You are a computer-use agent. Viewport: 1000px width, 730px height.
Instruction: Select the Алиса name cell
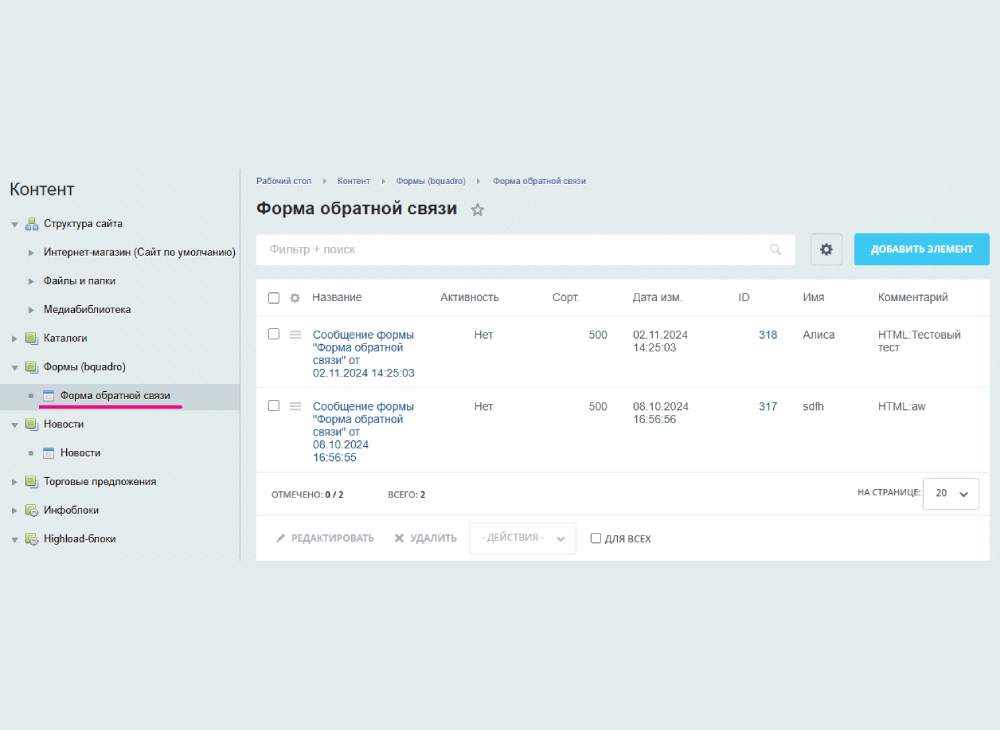click(818, 335)
